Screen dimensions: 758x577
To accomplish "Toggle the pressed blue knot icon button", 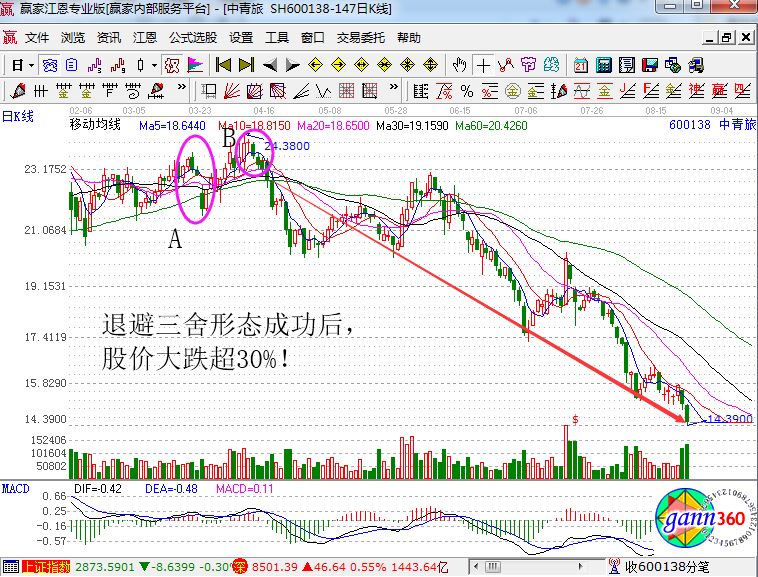I will 50,65.
